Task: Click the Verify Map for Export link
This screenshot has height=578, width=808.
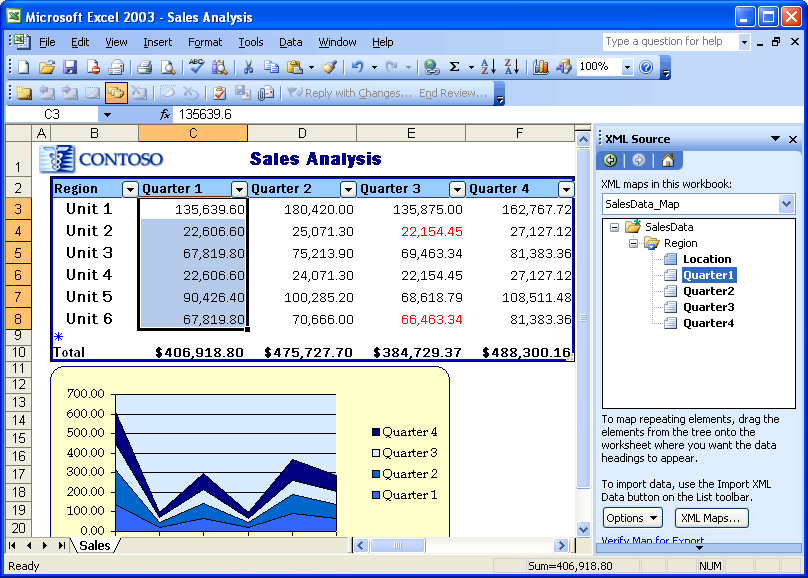Action: click(651, 540)
